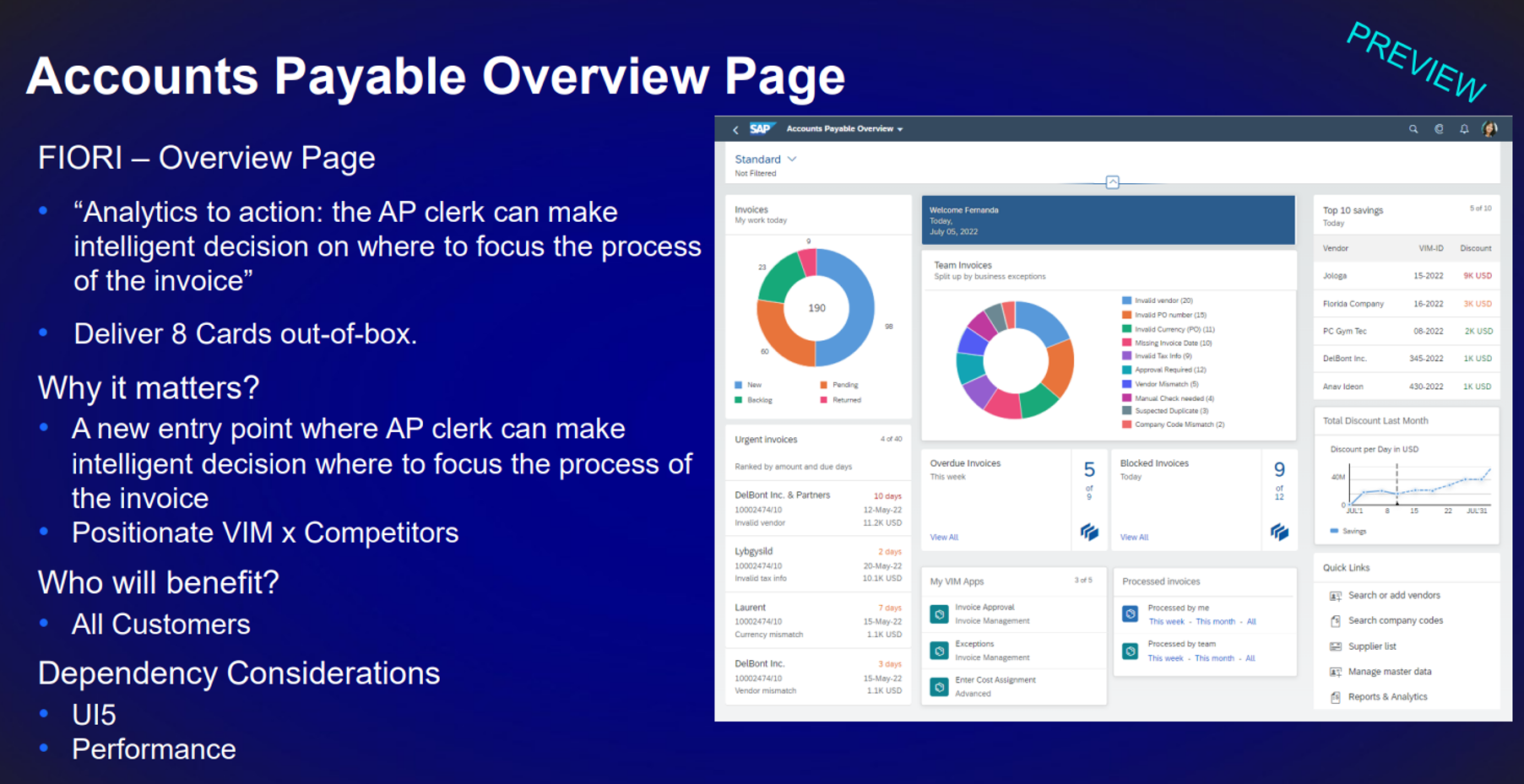Image resolution: width=1524 pixels, height=784 pixels.
Task: Open the search icon in SAP header
Action: coord(1413,129)
